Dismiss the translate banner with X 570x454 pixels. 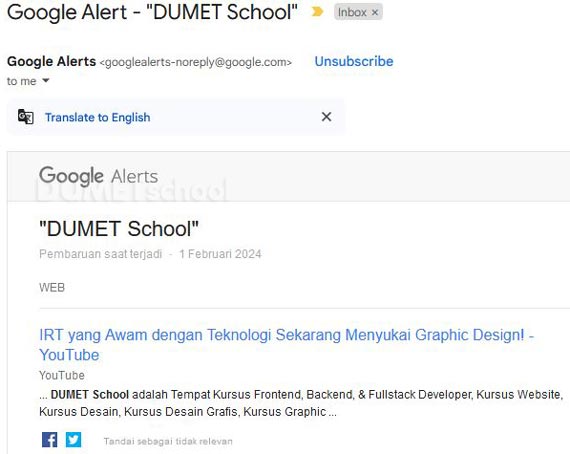tap(326, 117)
